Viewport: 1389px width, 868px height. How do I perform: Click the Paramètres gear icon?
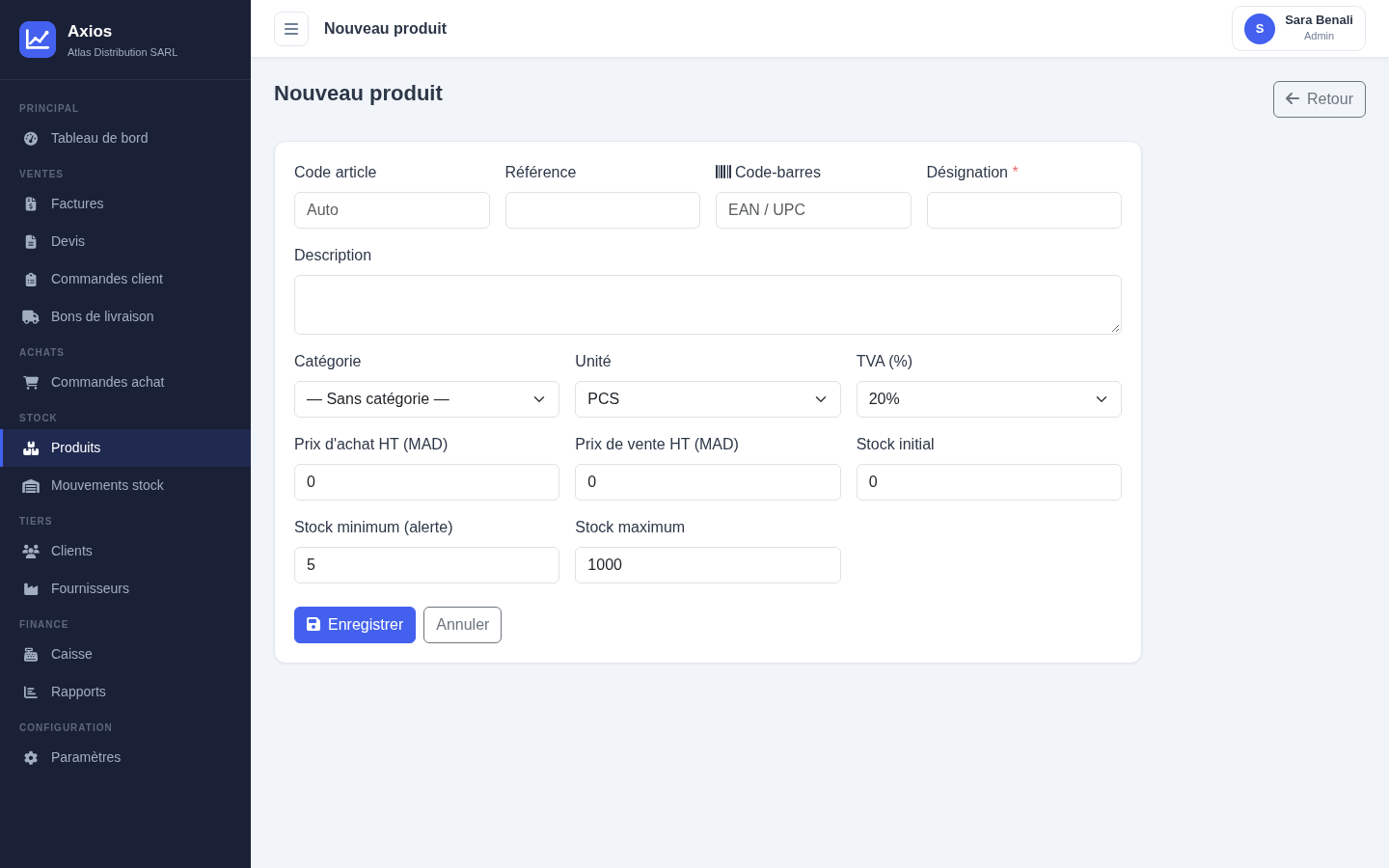coord(31,757)
